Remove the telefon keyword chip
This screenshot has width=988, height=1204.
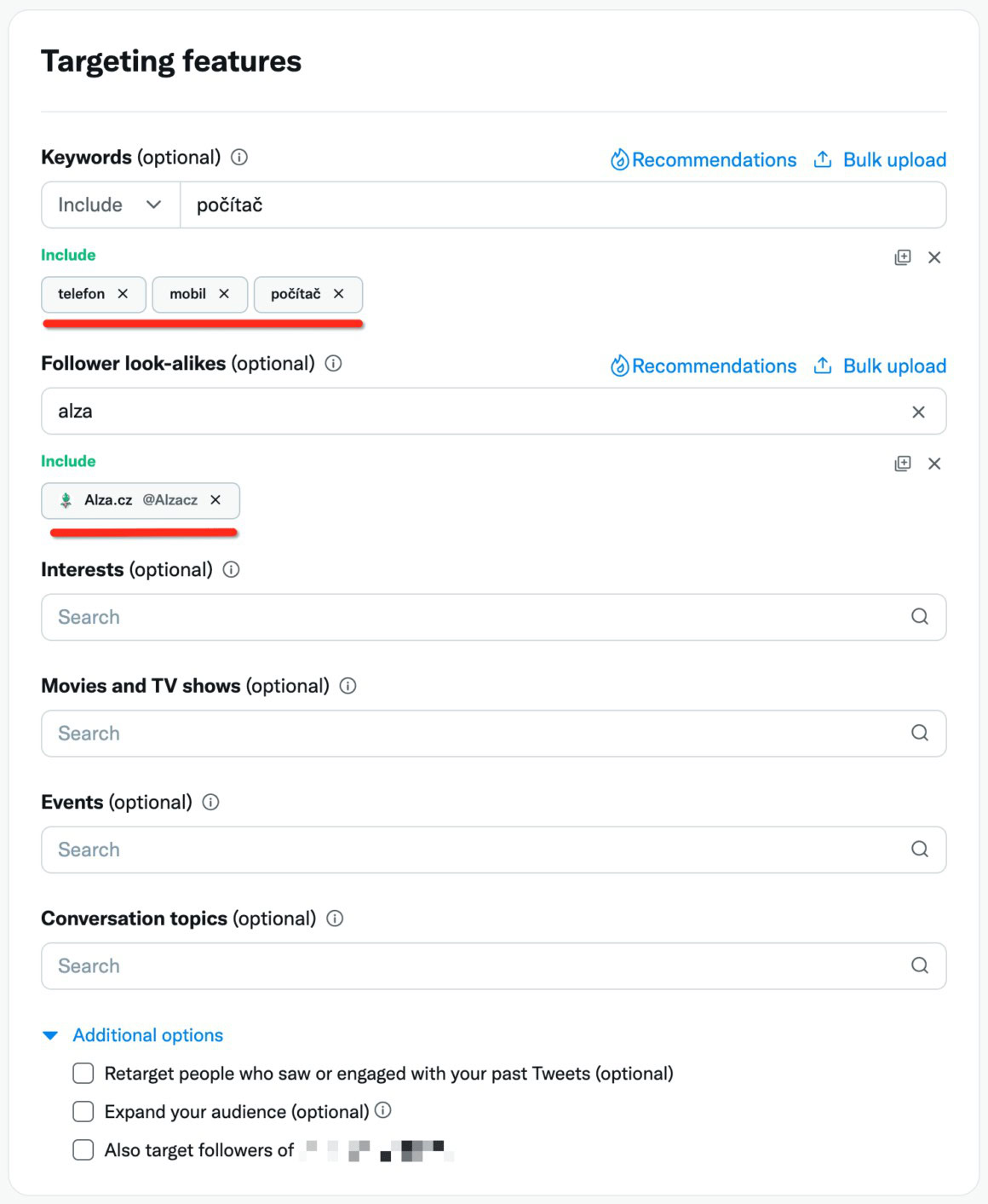[122, 294]
